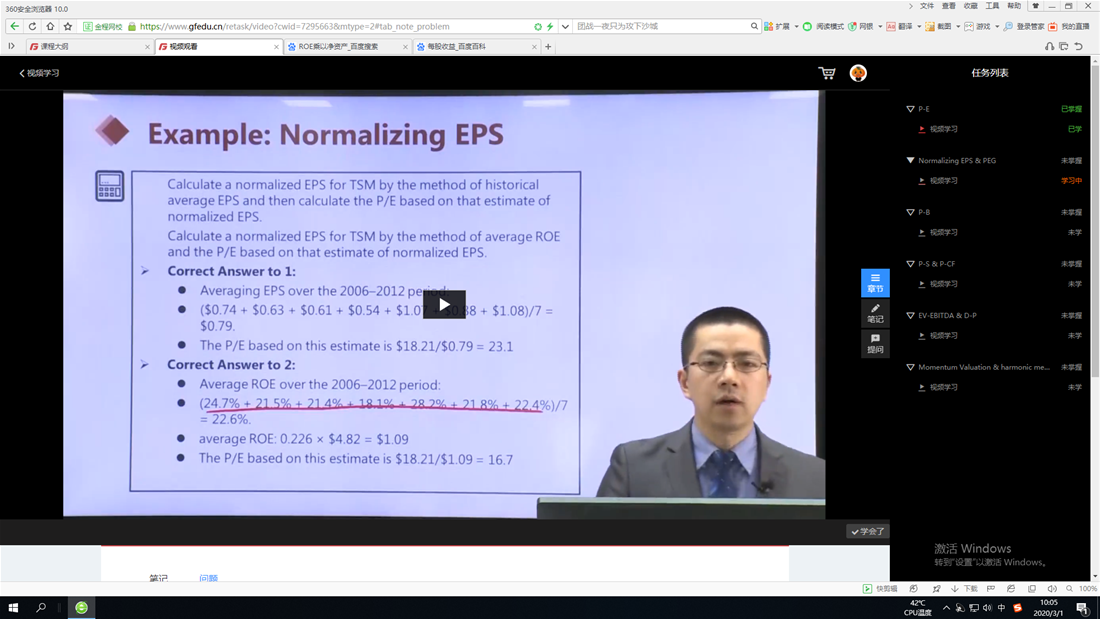Open the 扩展 extensions button
The width and height of the screenshot is (1100, 619).
click(x=778, y=27)
